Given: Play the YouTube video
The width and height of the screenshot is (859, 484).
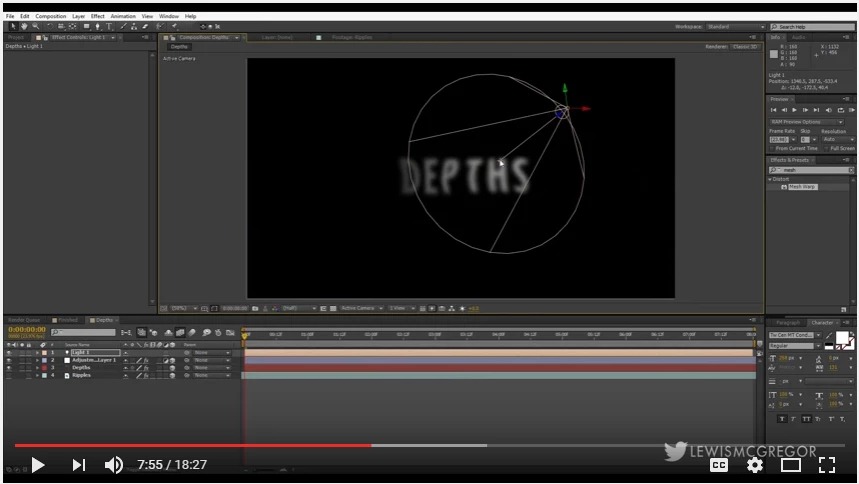Looking at the screenshot, I should 38,465.
